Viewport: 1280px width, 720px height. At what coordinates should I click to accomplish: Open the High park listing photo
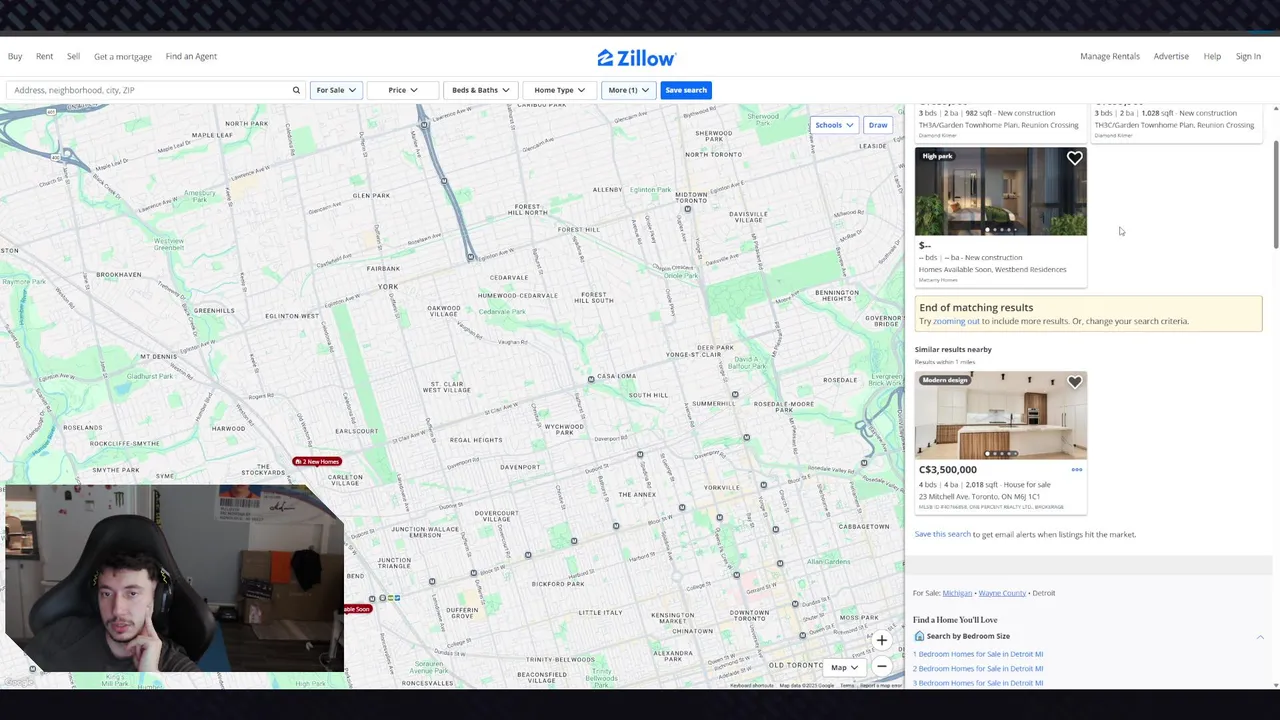point(1000,192)
